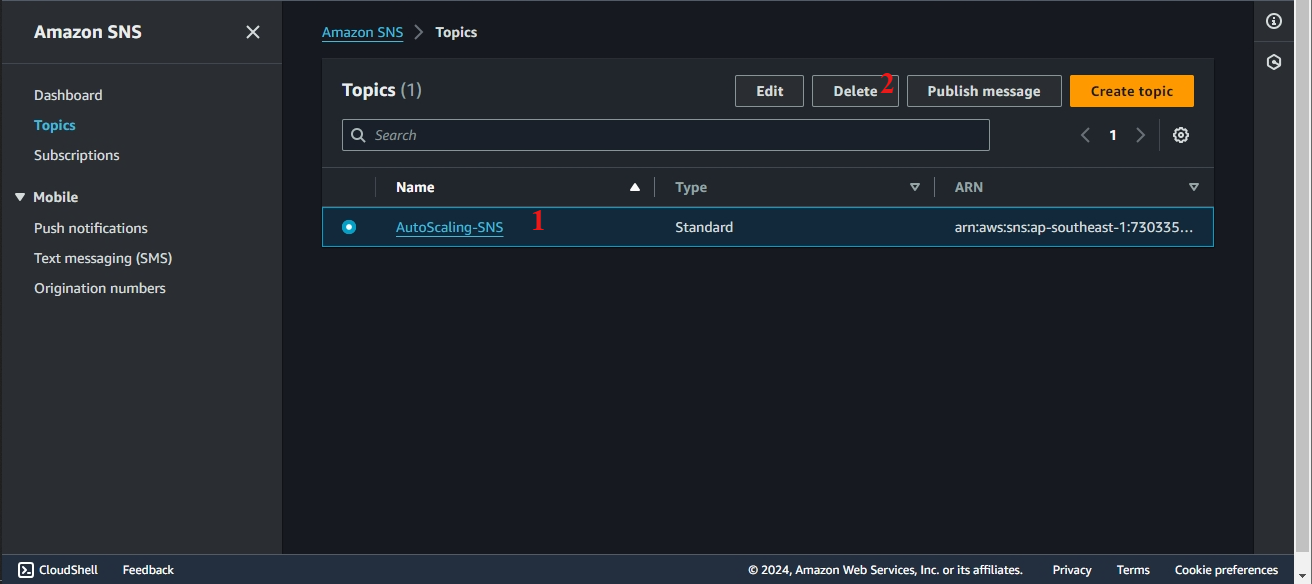Click the Topics (1) heading
The height and width of the screenshot is (584, 1312).
point(382,90)
